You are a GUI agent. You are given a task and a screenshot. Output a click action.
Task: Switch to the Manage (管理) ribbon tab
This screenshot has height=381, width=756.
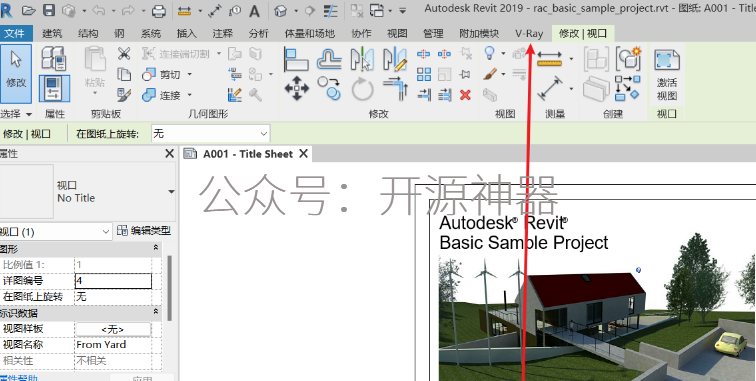point(433,34)
